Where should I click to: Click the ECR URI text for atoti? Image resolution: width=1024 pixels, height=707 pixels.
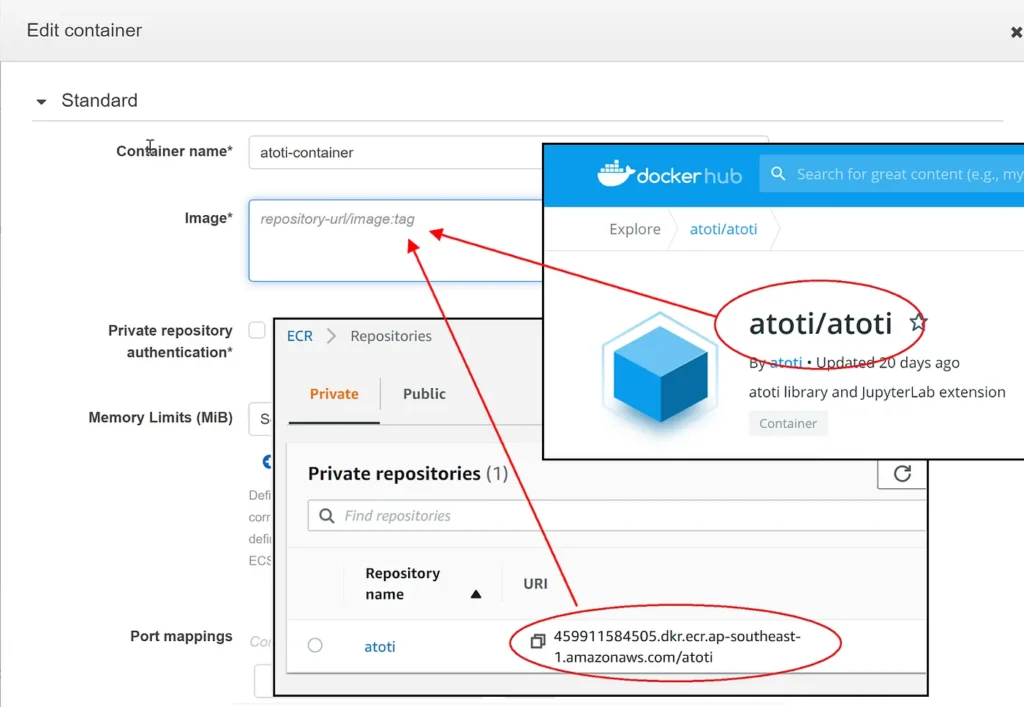(677, 646)
